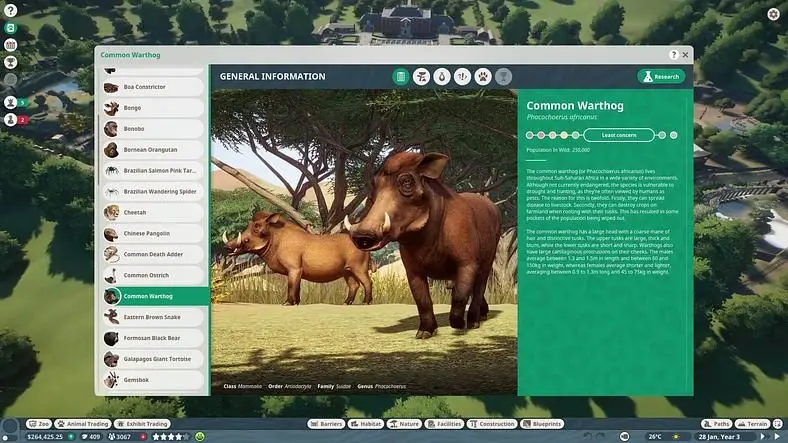
Task: Click the Research button
Action: coord(661,76)
